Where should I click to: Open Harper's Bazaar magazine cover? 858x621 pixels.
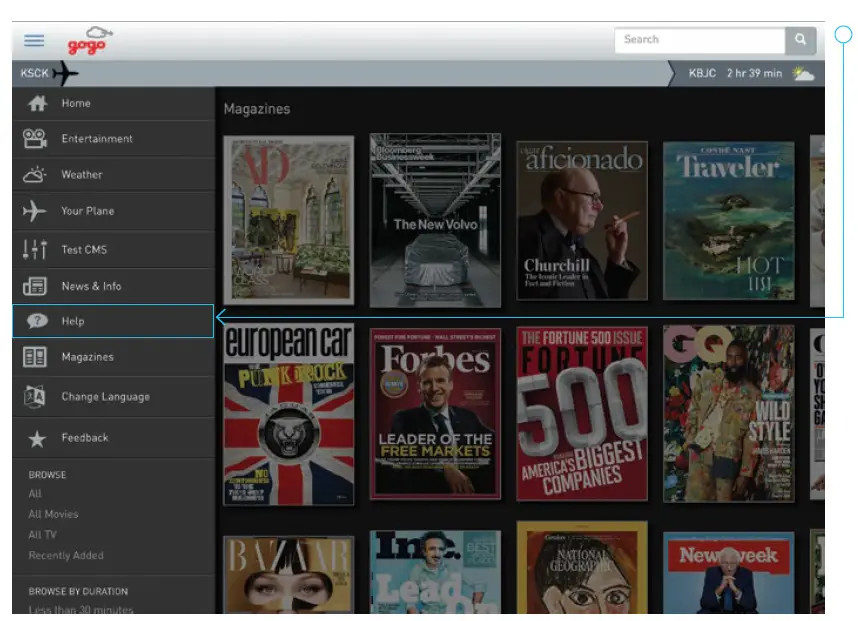point(289,575)
